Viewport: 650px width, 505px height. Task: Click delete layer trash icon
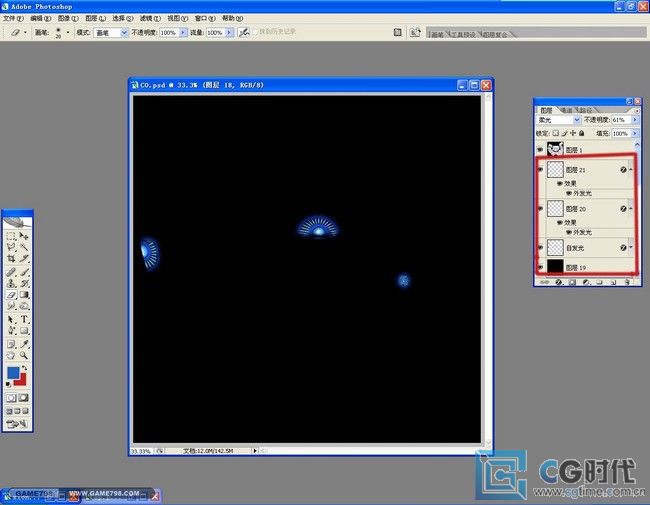point(627,282)
